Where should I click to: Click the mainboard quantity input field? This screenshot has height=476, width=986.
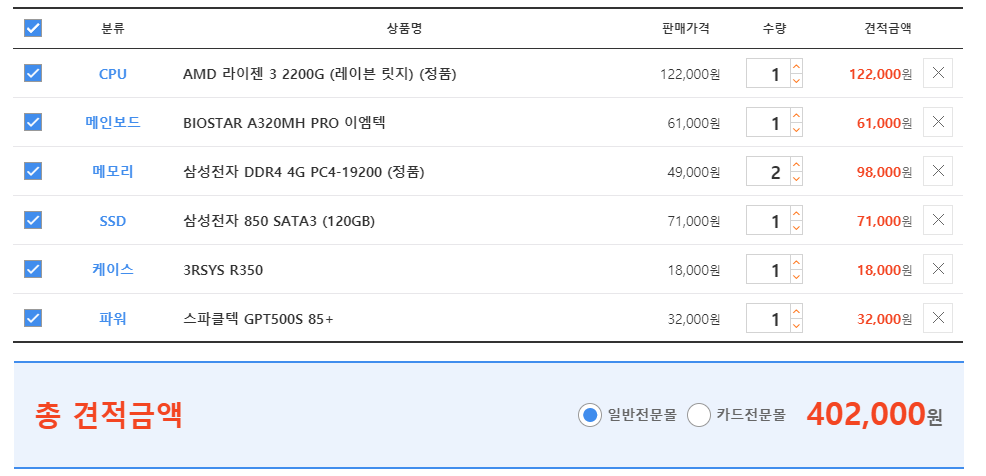(768, 123)
